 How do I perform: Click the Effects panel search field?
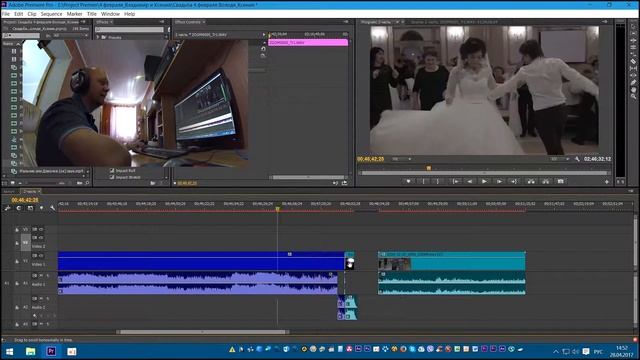click(x=129, y=30)
